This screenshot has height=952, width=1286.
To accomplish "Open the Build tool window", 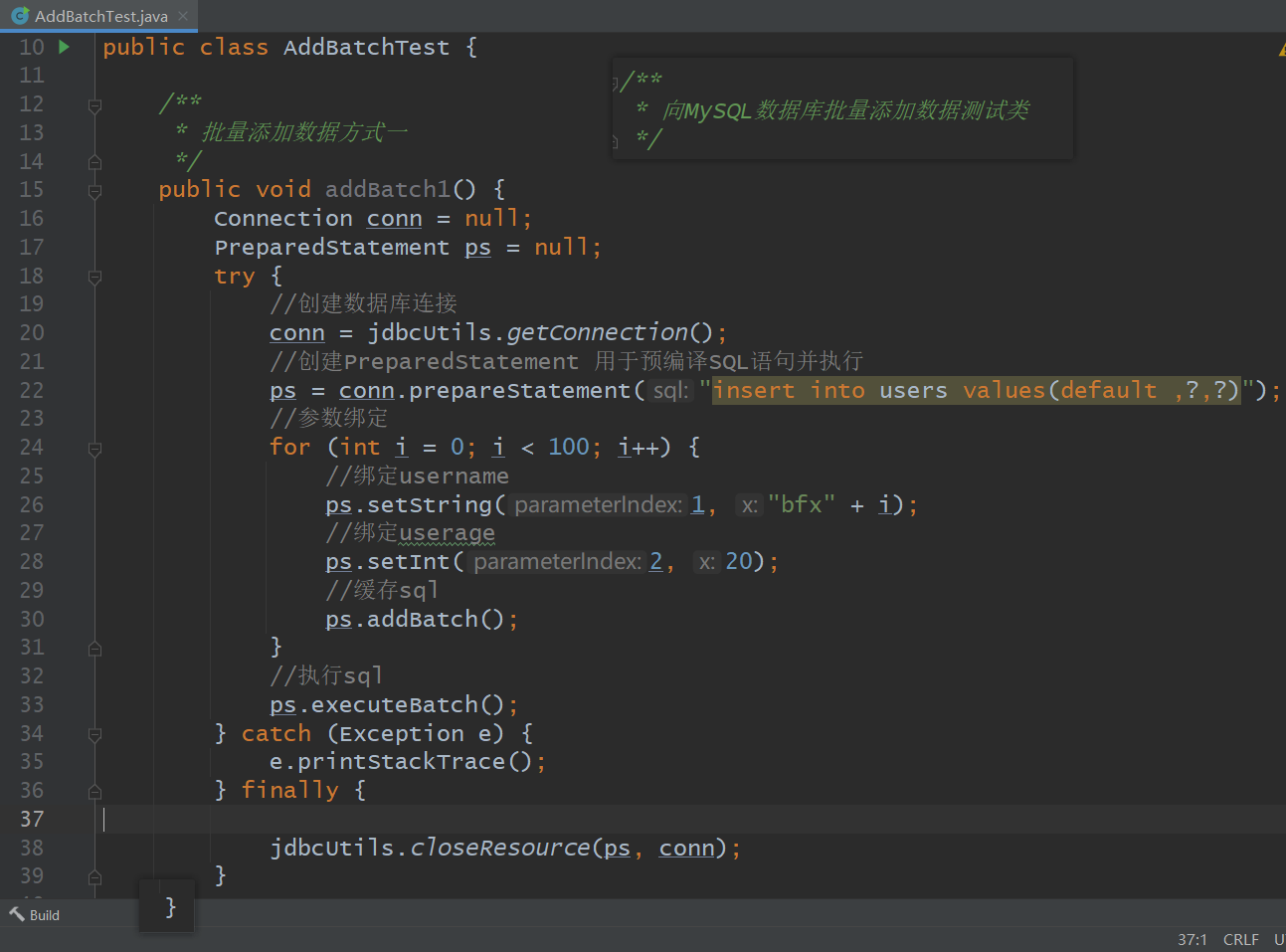I will tap(35, 915).
